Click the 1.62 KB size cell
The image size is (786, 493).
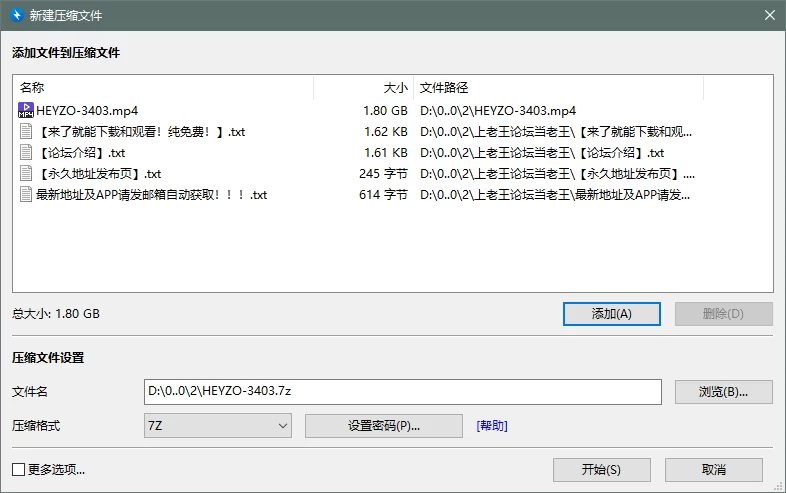pos(385,131)
